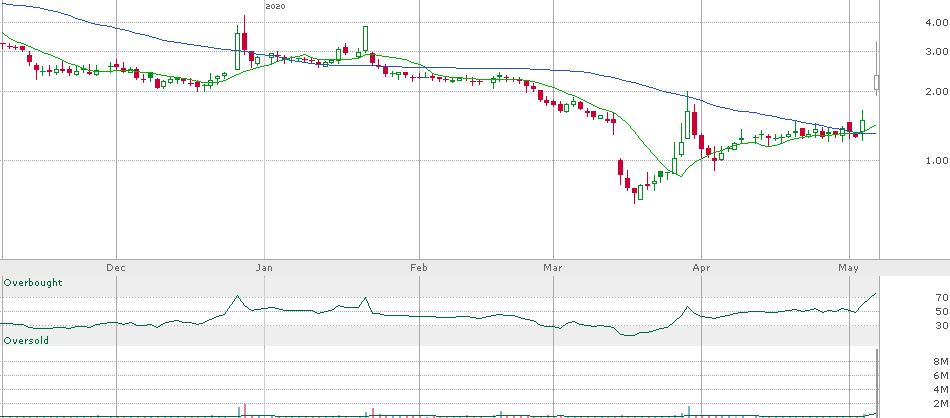Click the 30 level on RSI axis
950x418 pixels.
tap(941, 326)
